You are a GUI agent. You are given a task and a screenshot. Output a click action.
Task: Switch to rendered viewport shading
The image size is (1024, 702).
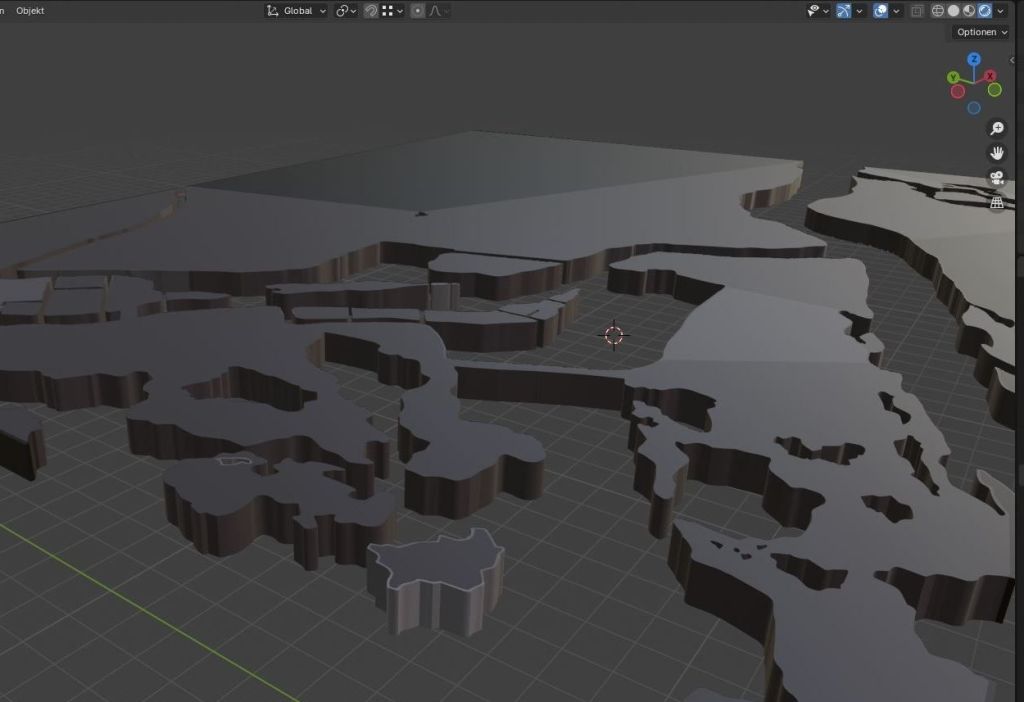pyautogui.click(x=984, y=10)
